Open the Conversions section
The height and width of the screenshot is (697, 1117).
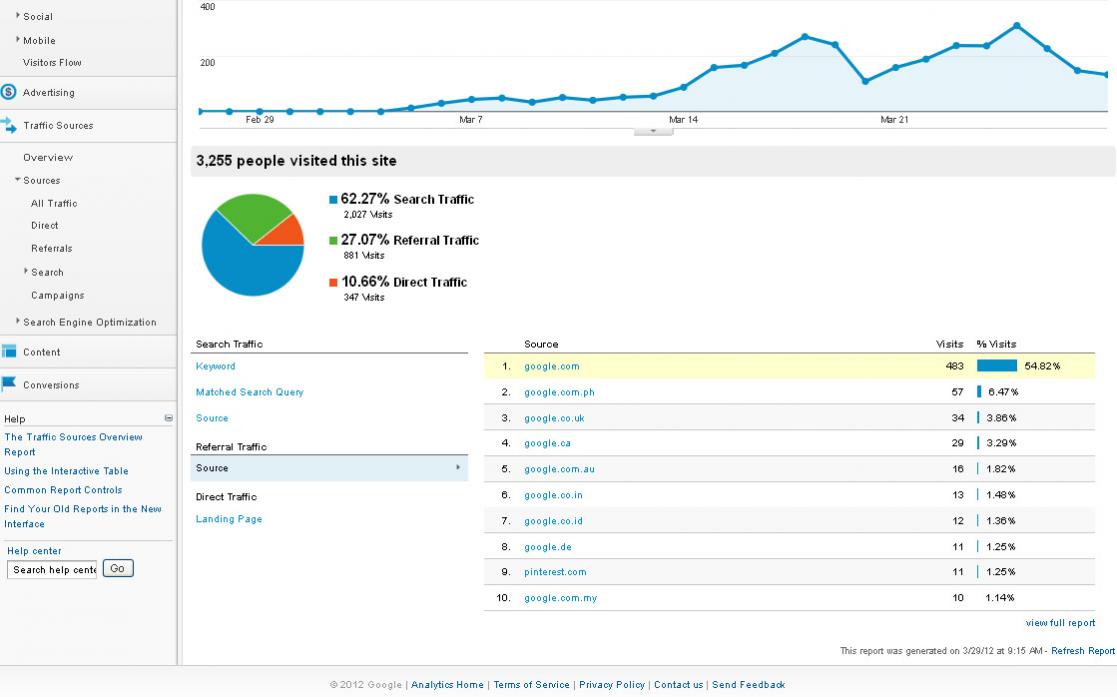(51, 385)
